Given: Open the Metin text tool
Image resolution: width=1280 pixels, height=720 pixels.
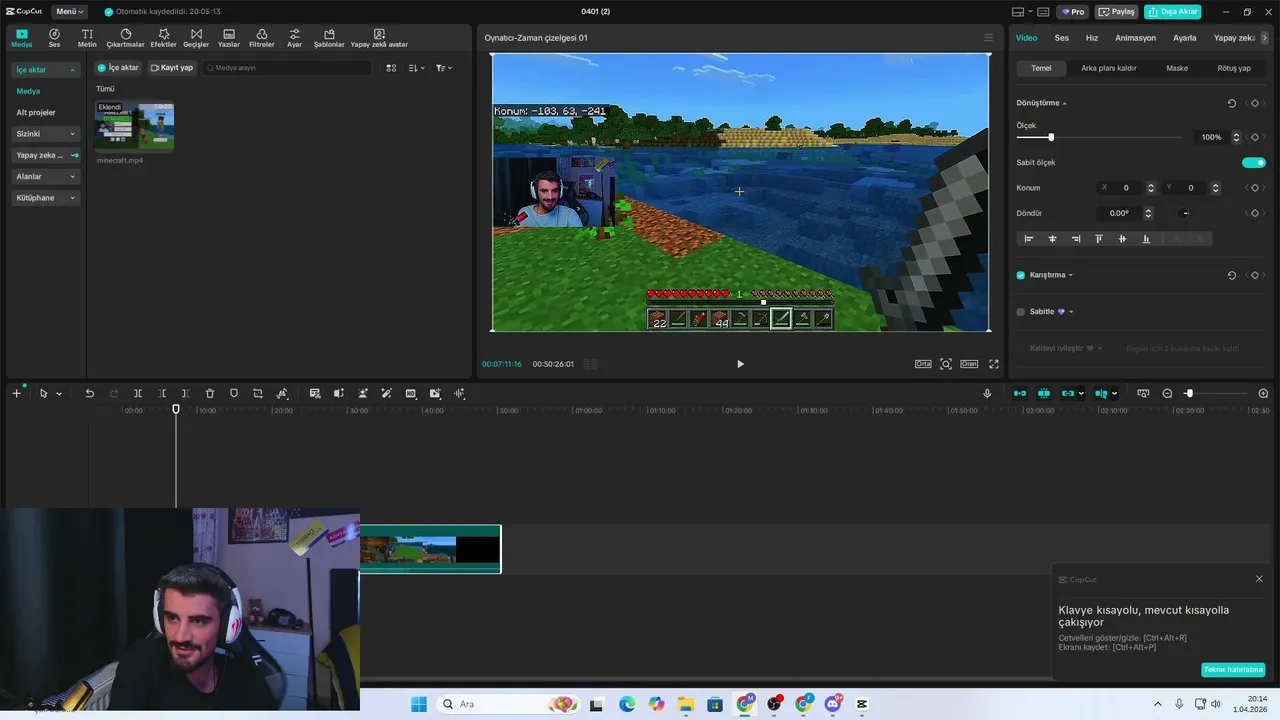Looking at the screenshot, I should click(x=87, y=38).
